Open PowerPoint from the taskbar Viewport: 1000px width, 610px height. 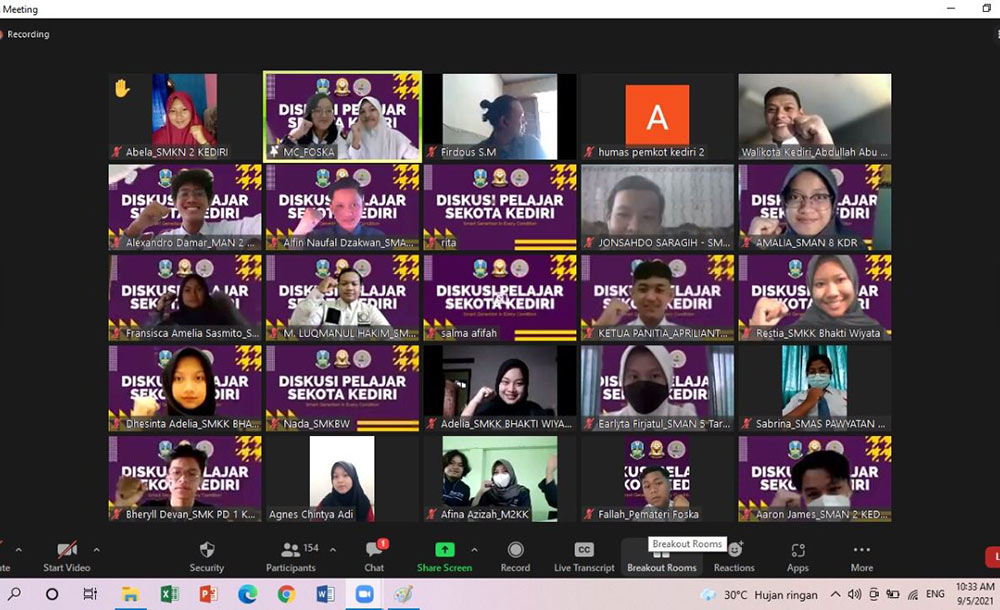pos(208,595)
